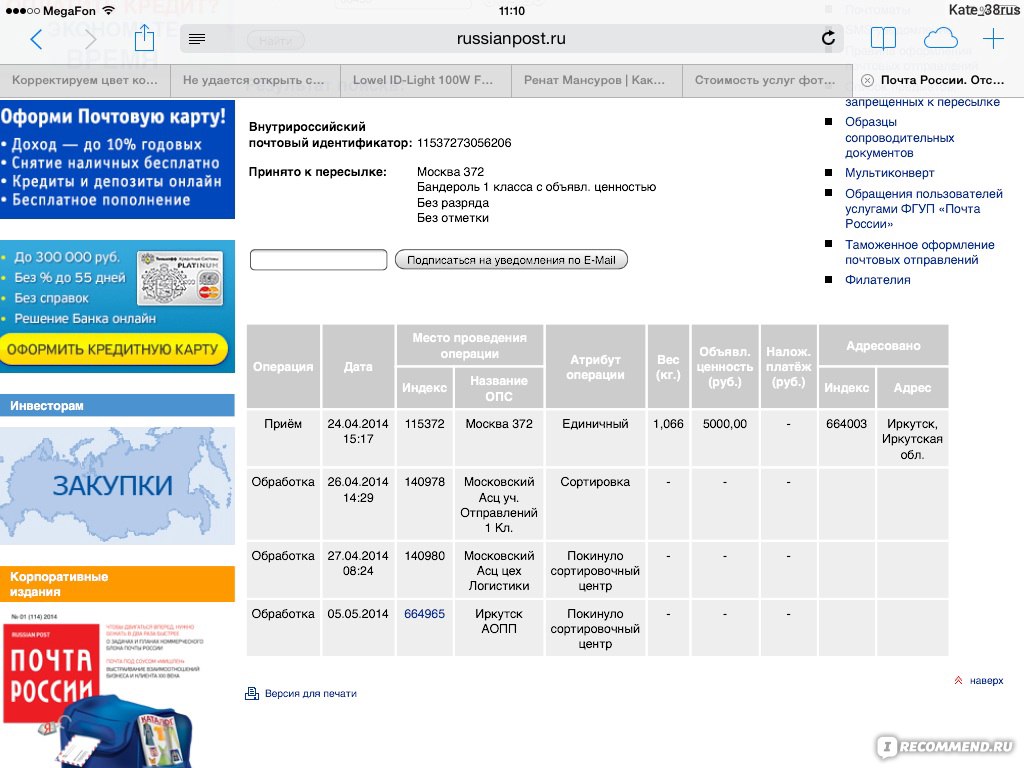
Task: Open the index 664965 link
Action: click(x=424, y=614)
